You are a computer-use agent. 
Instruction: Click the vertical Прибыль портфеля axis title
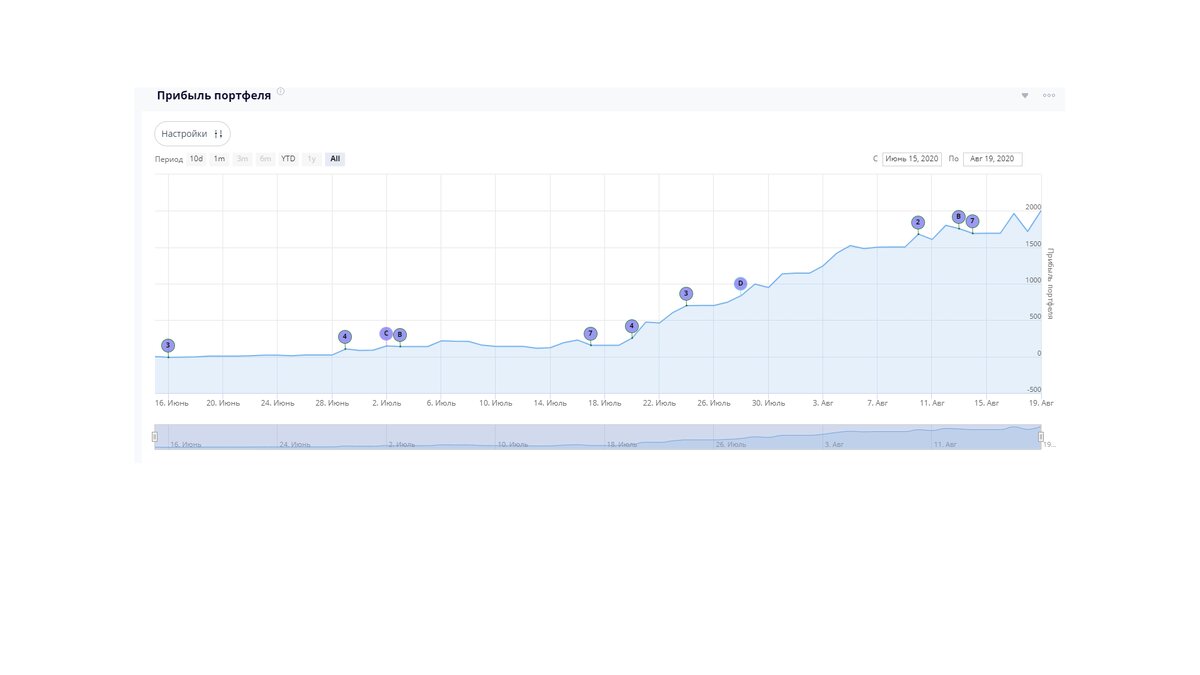(1051, 283)
